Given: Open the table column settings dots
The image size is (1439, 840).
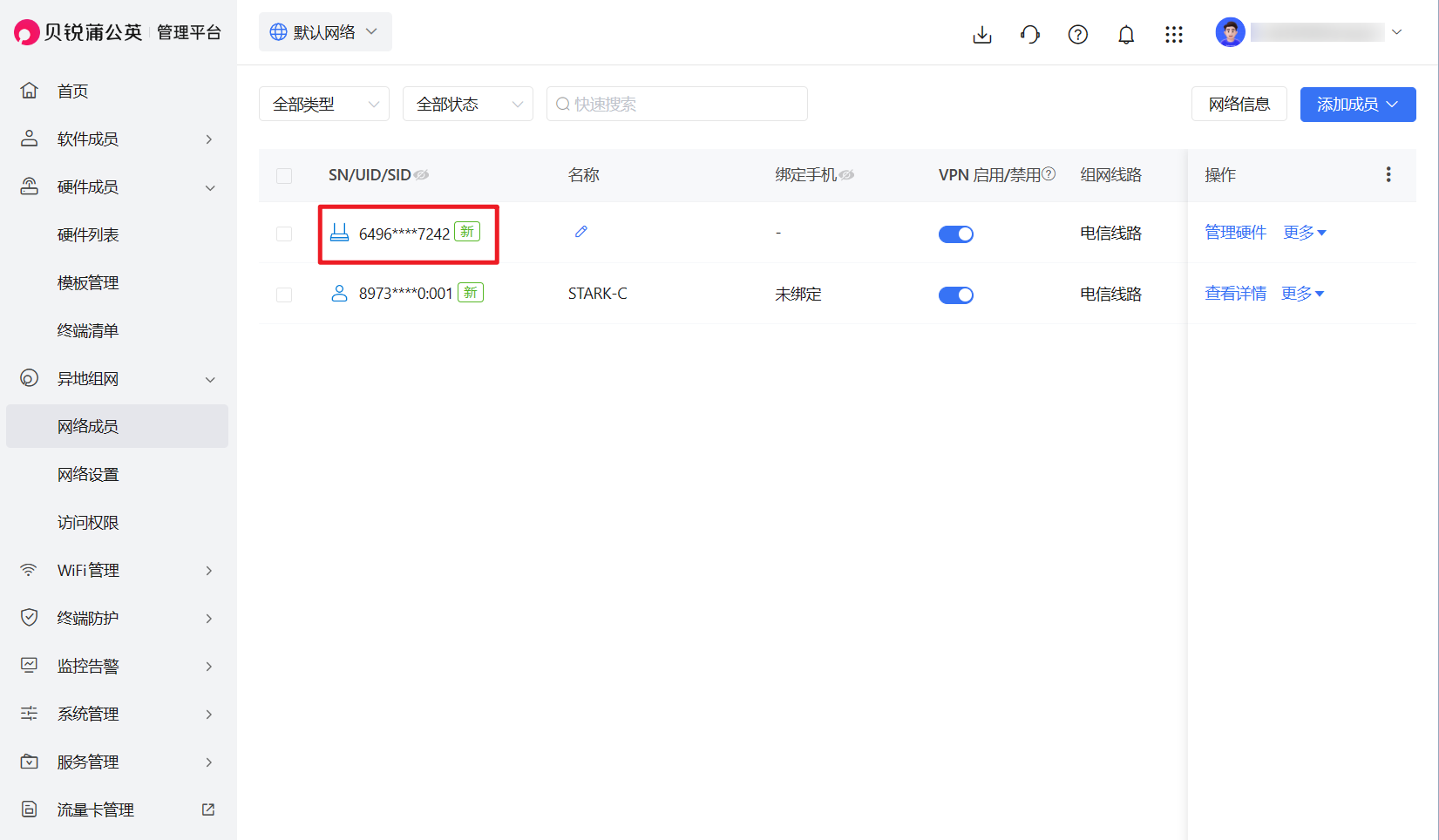Looking at the screenshot, I should (x=1388, y=174).
